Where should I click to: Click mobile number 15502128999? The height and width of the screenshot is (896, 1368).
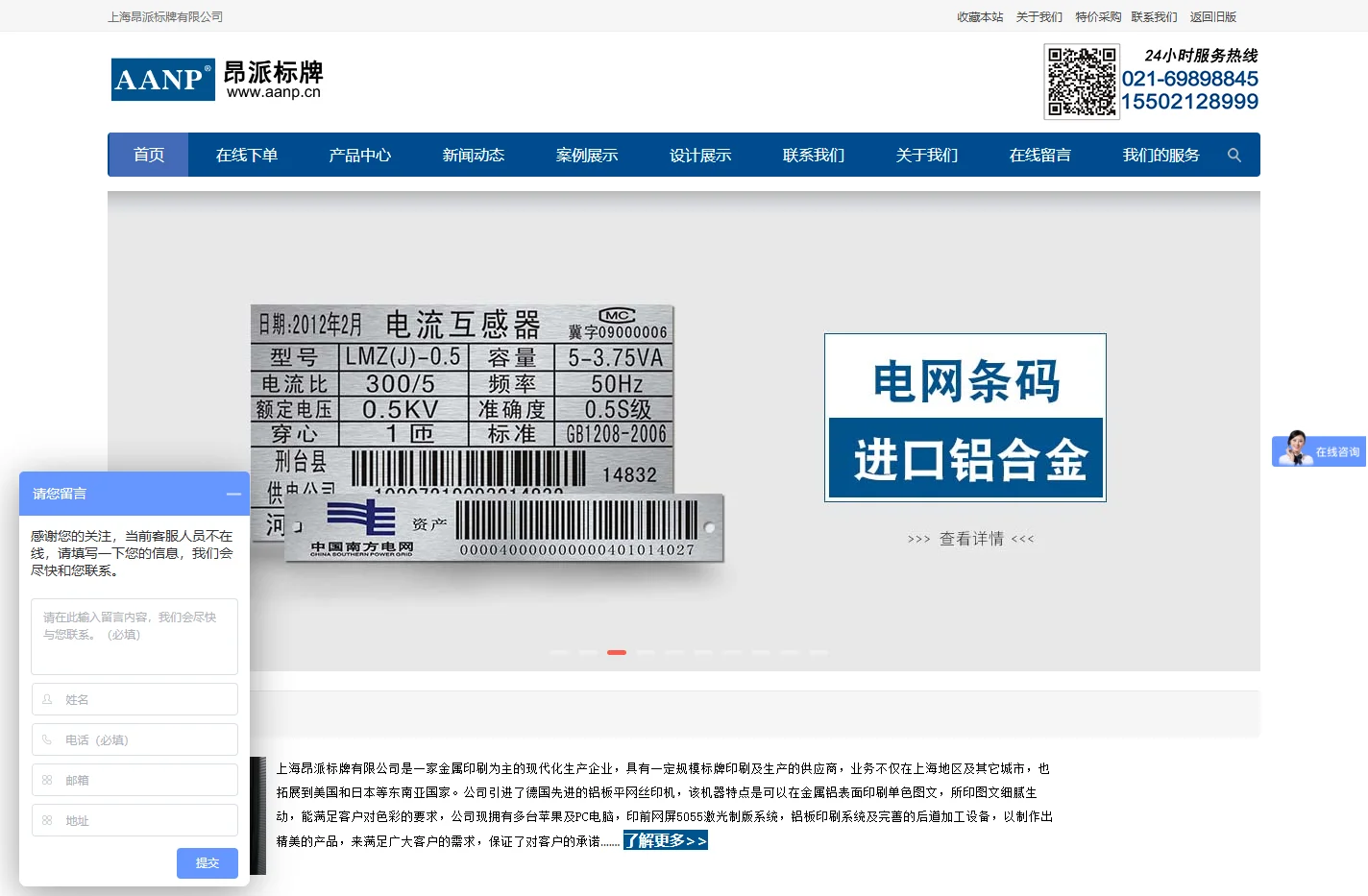tap(1190, 102)
